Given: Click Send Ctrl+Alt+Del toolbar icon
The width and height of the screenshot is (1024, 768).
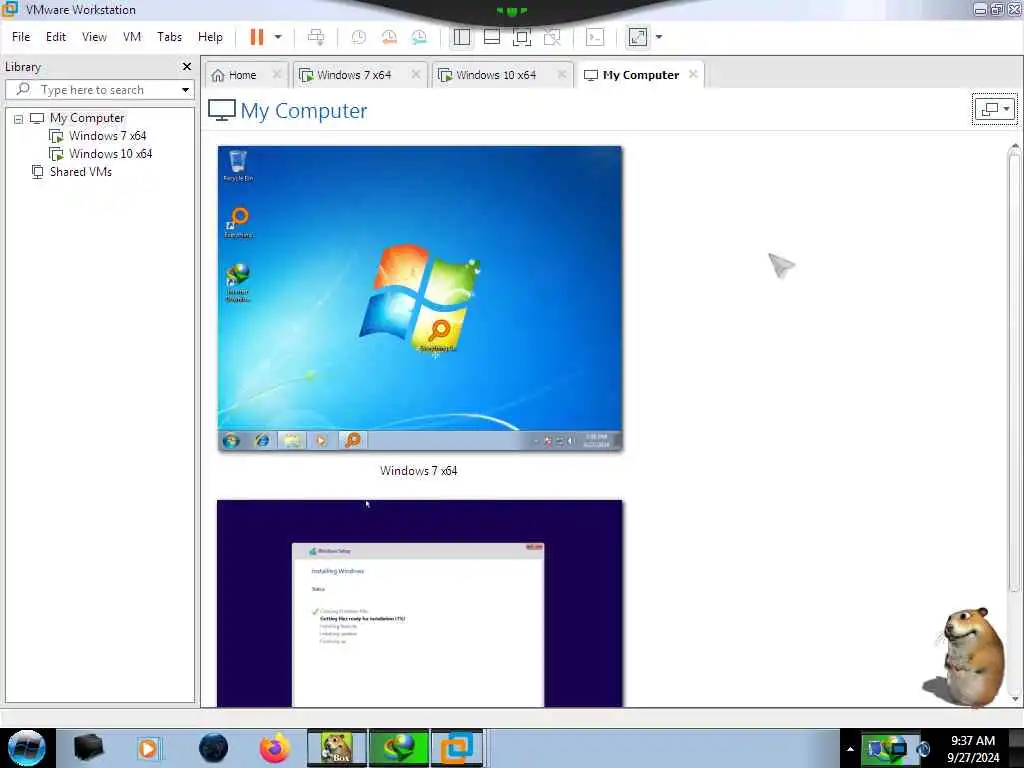Looking at the screenshot, I should (x=316, y=37).
